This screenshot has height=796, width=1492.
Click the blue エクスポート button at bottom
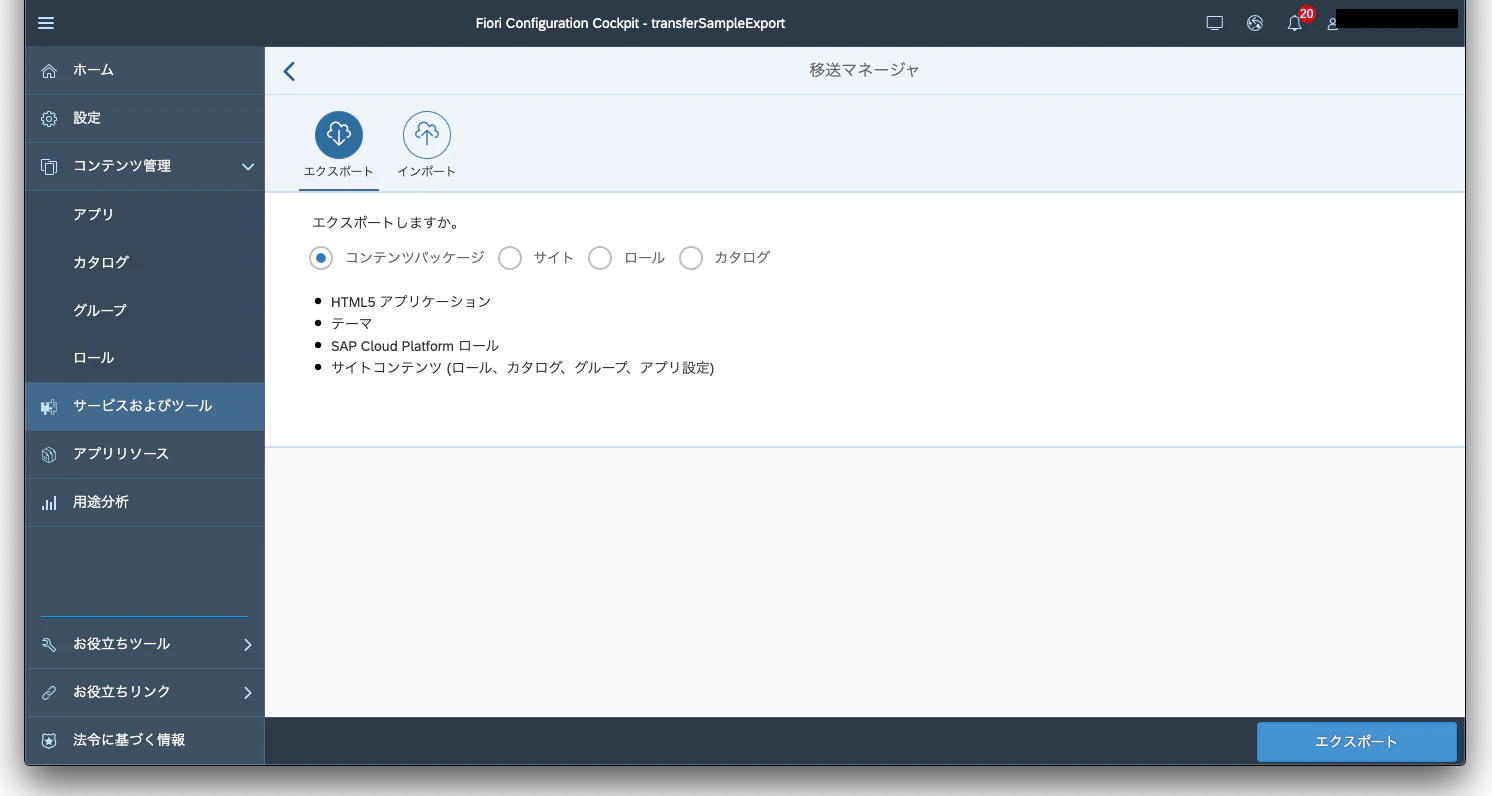tap(1356, 742)
